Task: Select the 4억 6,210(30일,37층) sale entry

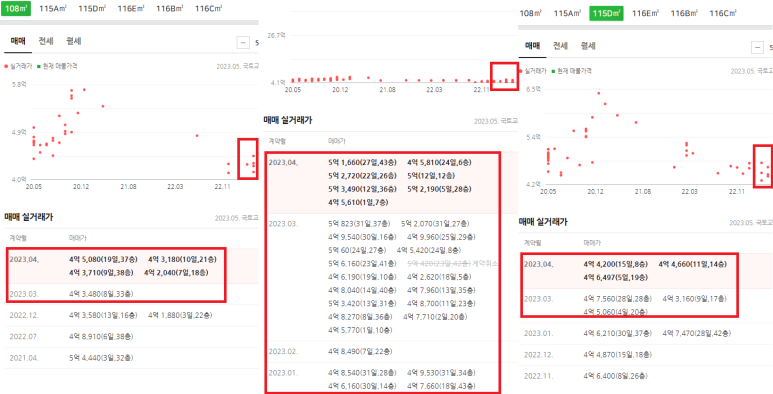Action: [618, 333]
